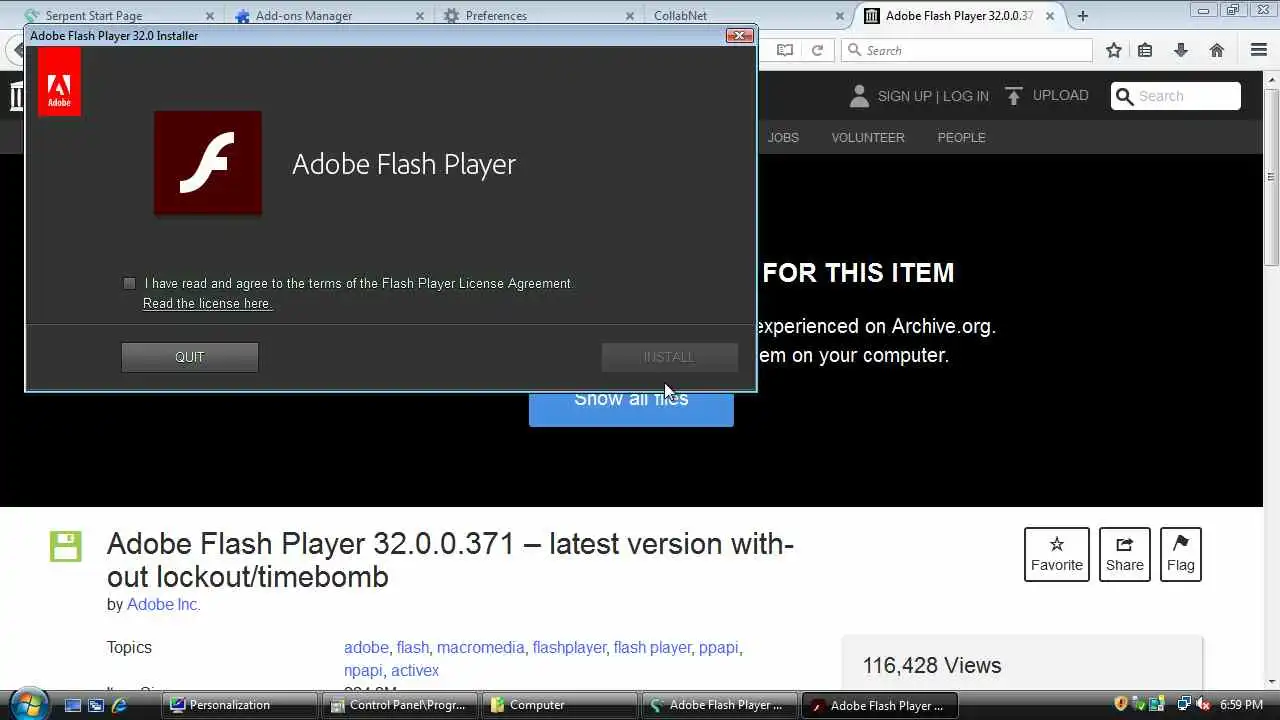The width and height of the screenshot is (1280, 720).
Task: Open the Adobe Inc. author link
Action: (x=164, y=605)
